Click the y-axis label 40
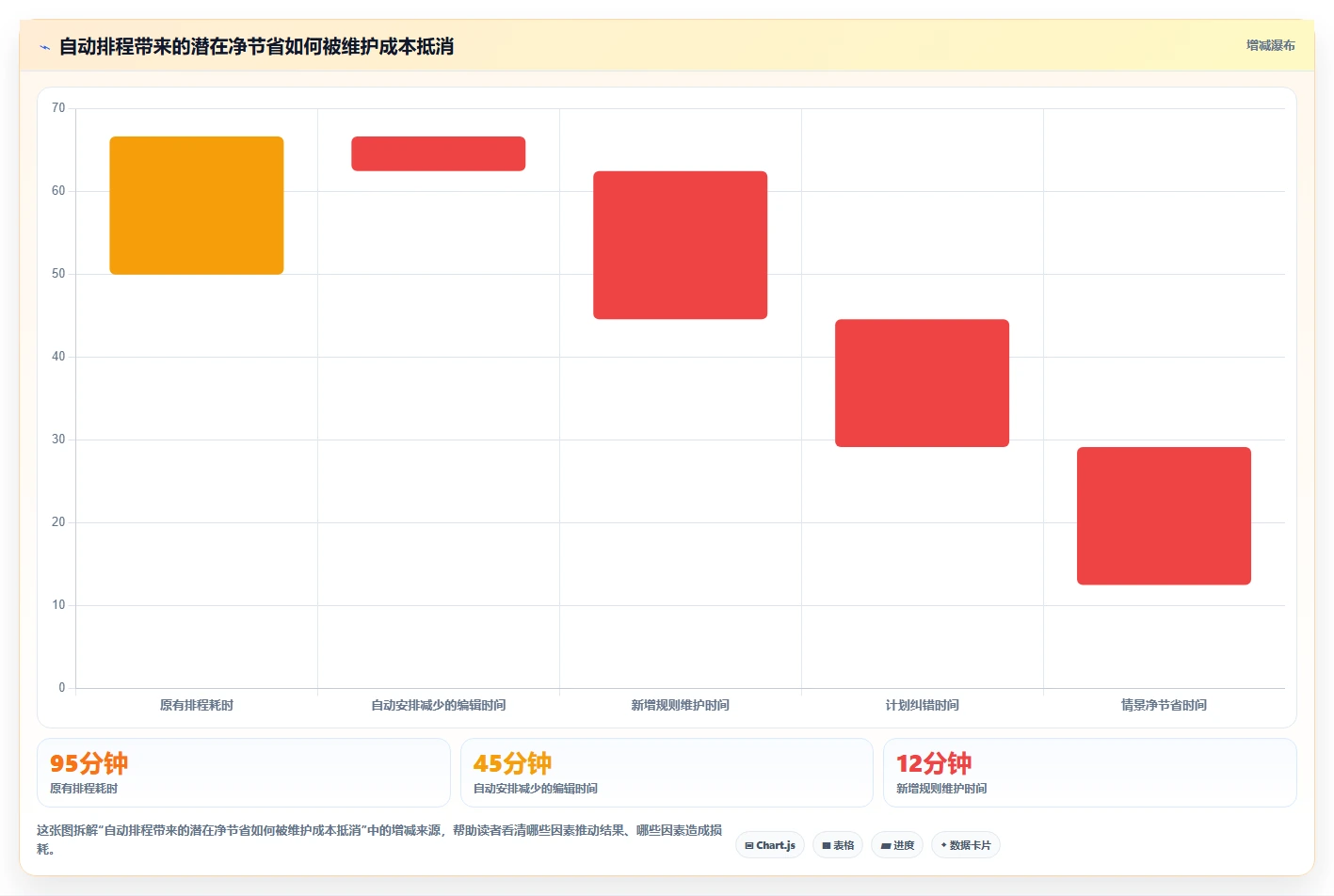The width and height of the screenshot is (1334, 896). click(58, 357)
